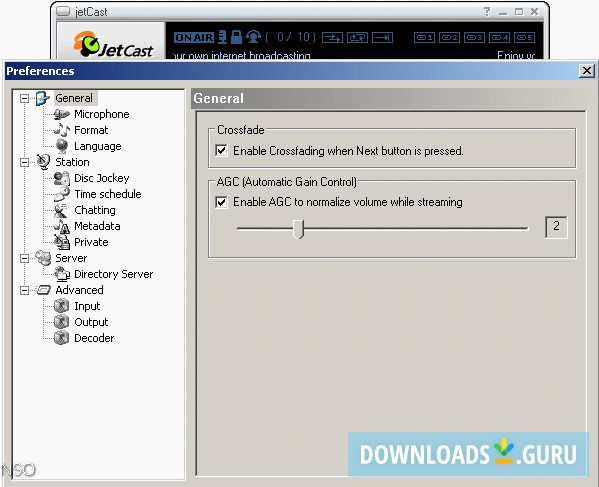Click the Chatting icon

click(x=62, y=210)
